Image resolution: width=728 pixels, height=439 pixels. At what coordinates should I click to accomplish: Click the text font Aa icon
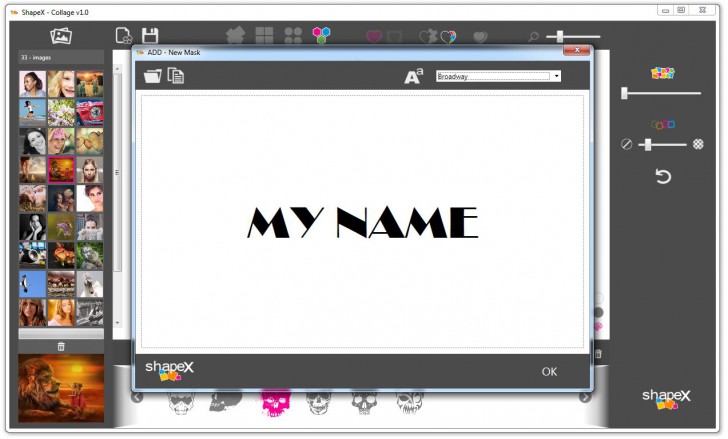[413, 76]
